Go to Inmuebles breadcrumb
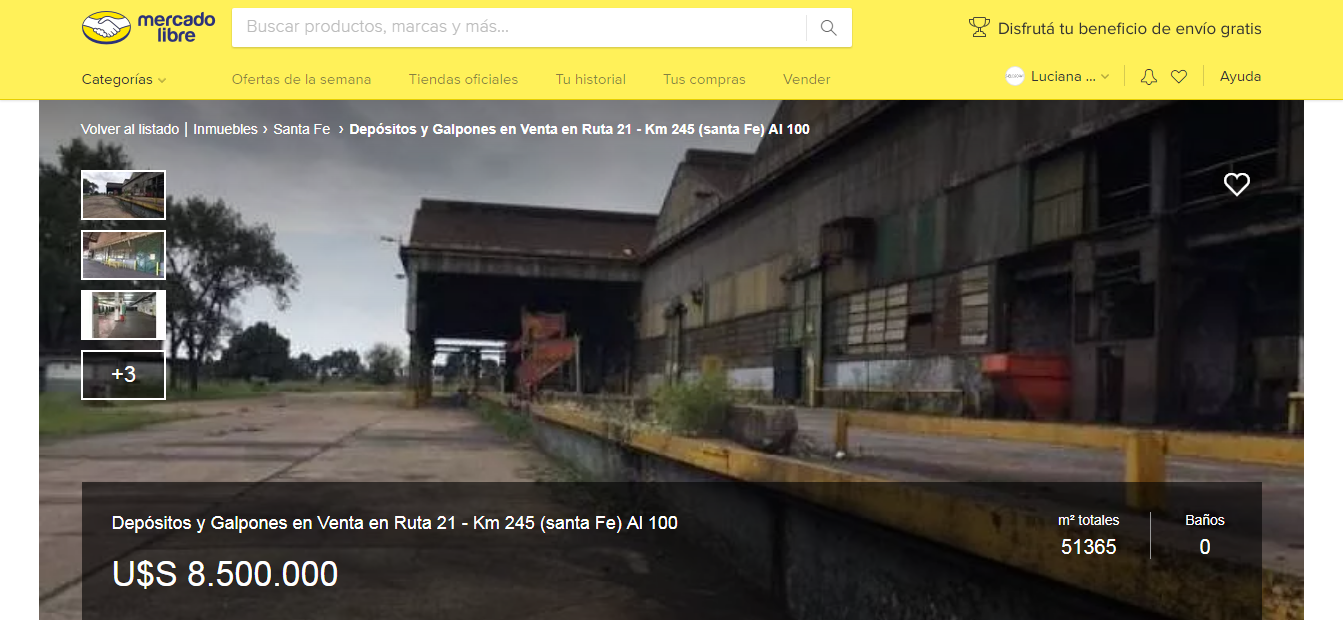 225,129
